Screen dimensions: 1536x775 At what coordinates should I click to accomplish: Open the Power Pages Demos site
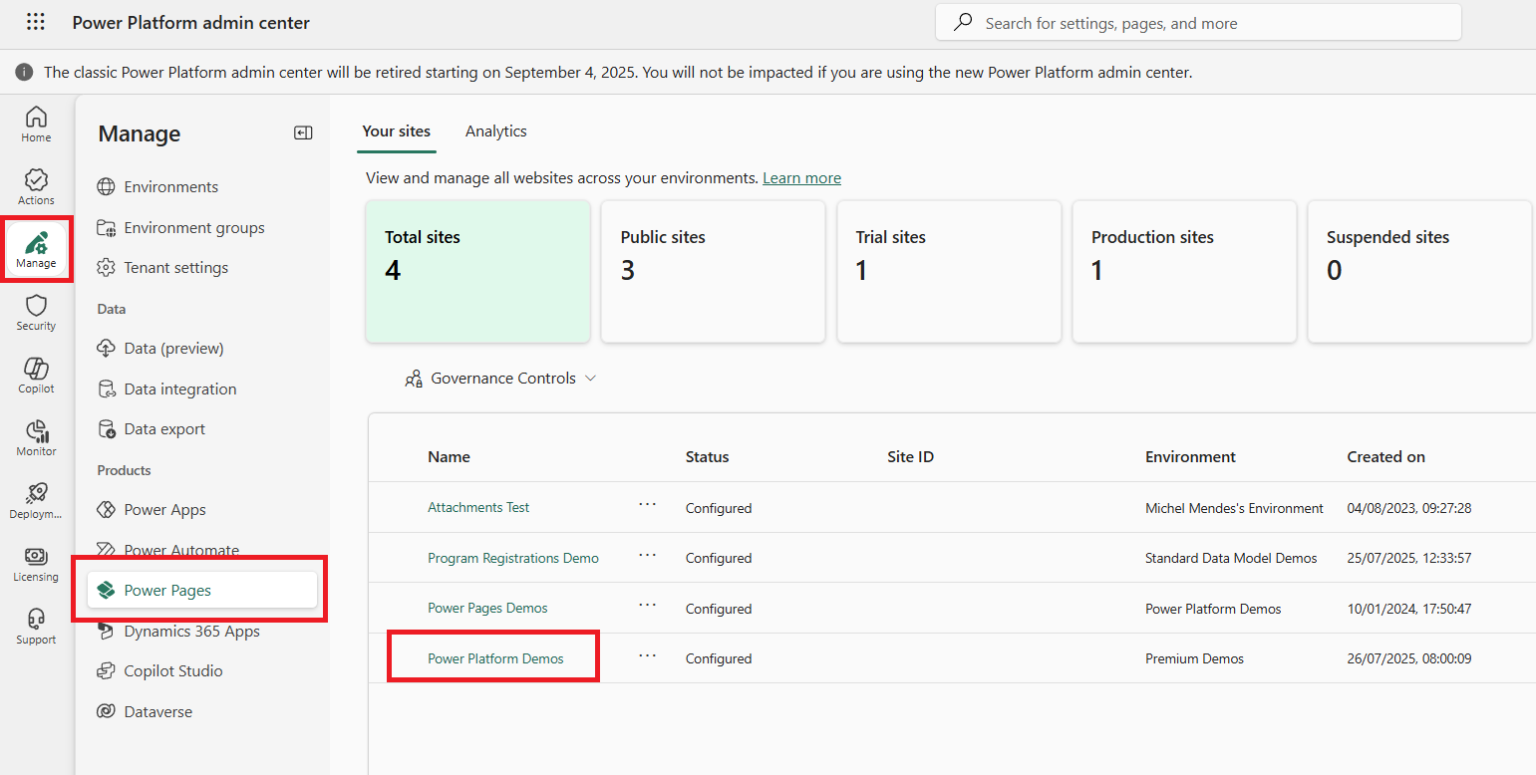tap(487, 607)
